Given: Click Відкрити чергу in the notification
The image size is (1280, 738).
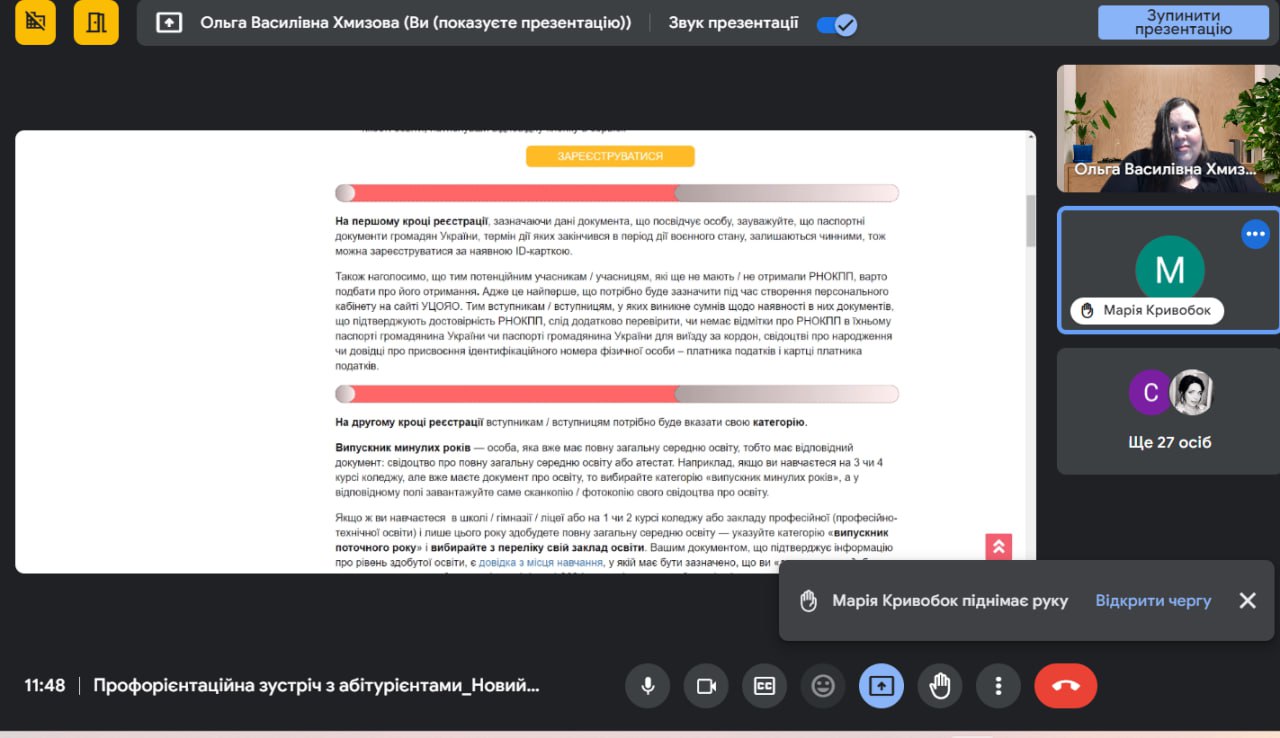Looking at the screenshot, I should click(x=1153, y=601).
